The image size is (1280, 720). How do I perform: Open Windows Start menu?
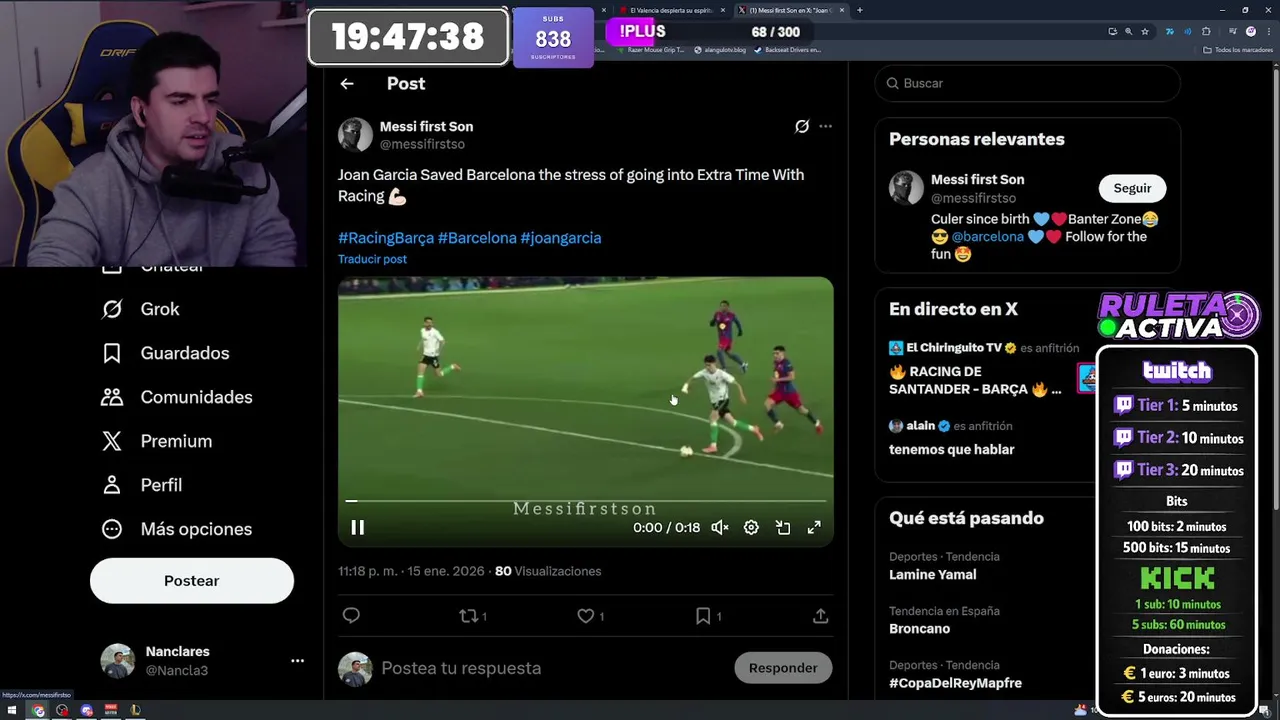pos(13,710)
